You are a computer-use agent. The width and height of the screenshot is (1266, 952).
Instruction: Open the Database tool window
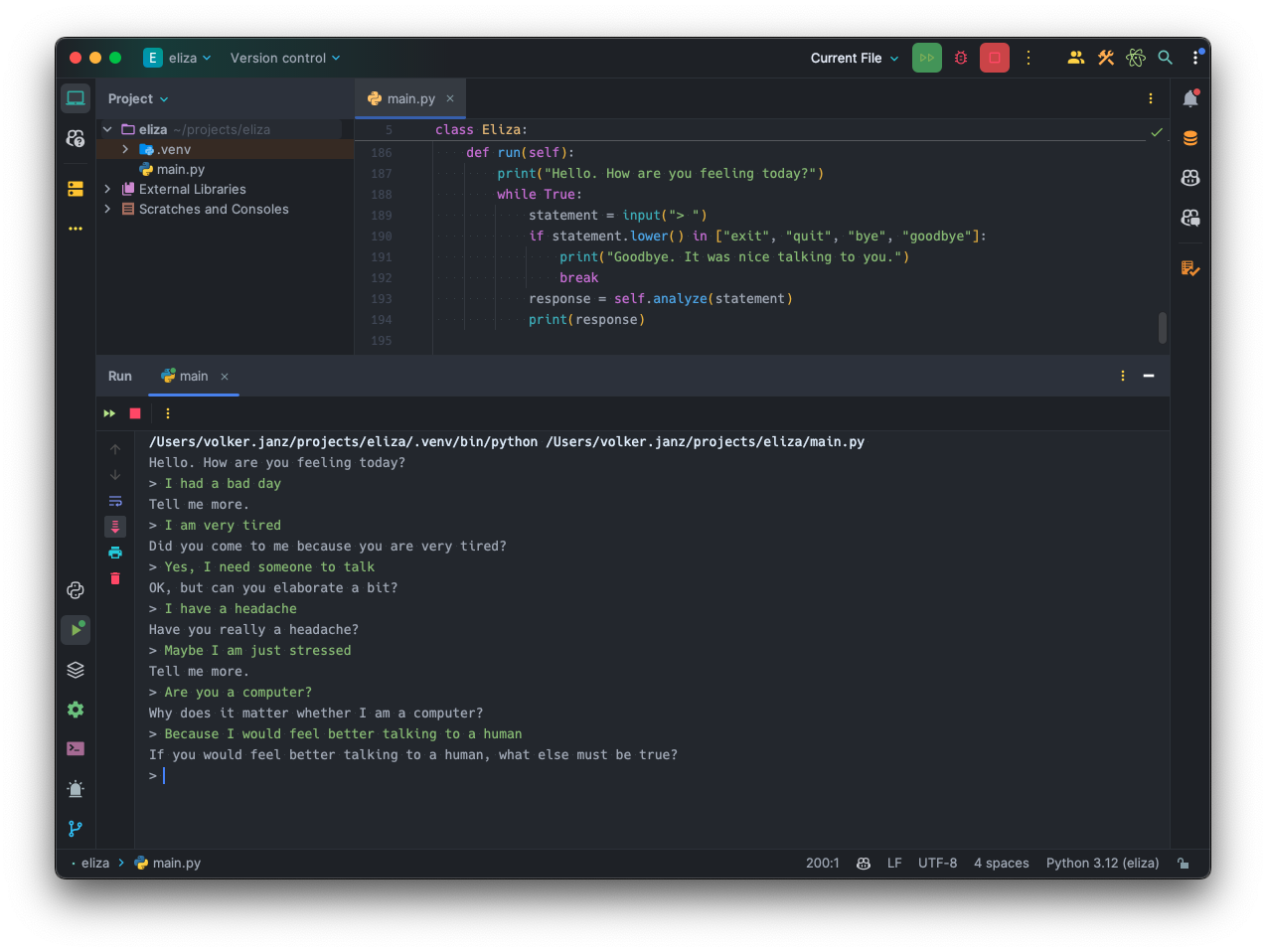point(1189,137)
